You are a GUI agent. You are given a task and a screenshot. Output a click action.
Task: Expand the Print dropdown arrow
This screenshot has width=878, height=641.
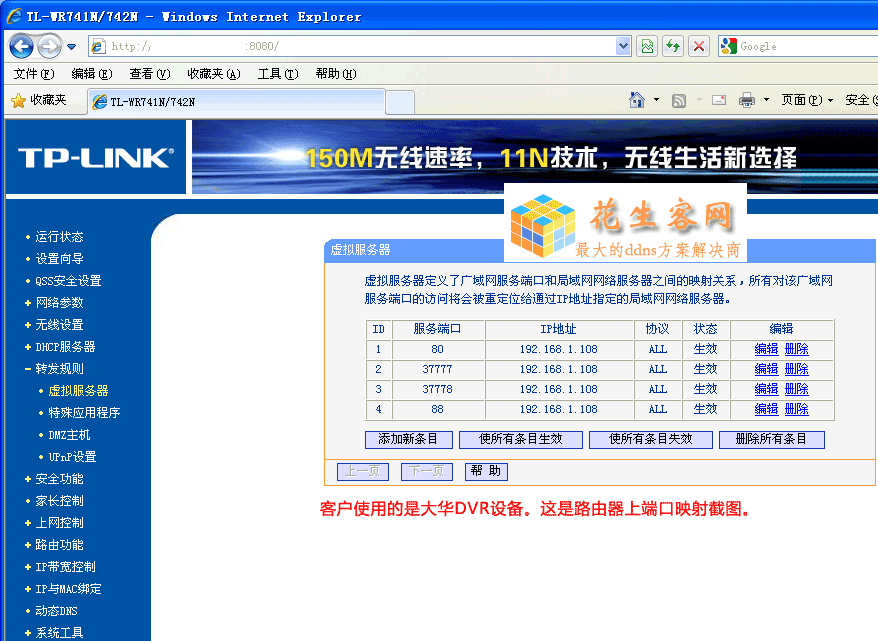(766, 100)
